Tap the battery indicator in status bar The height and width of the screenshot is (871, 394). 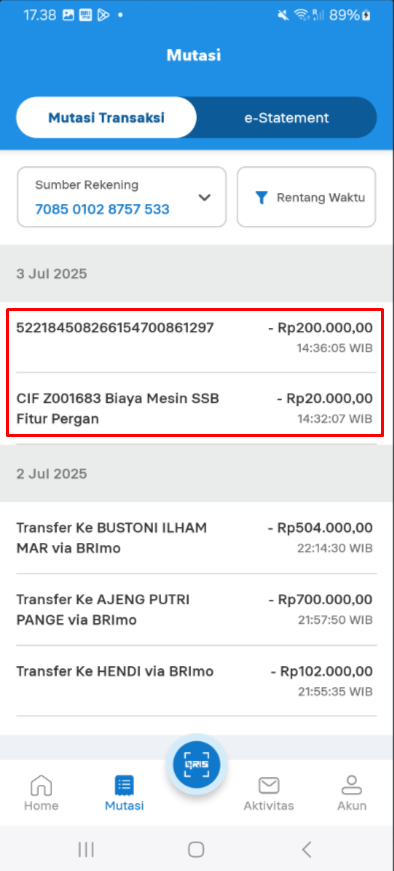pyautogui.click(x=366, y=16)
